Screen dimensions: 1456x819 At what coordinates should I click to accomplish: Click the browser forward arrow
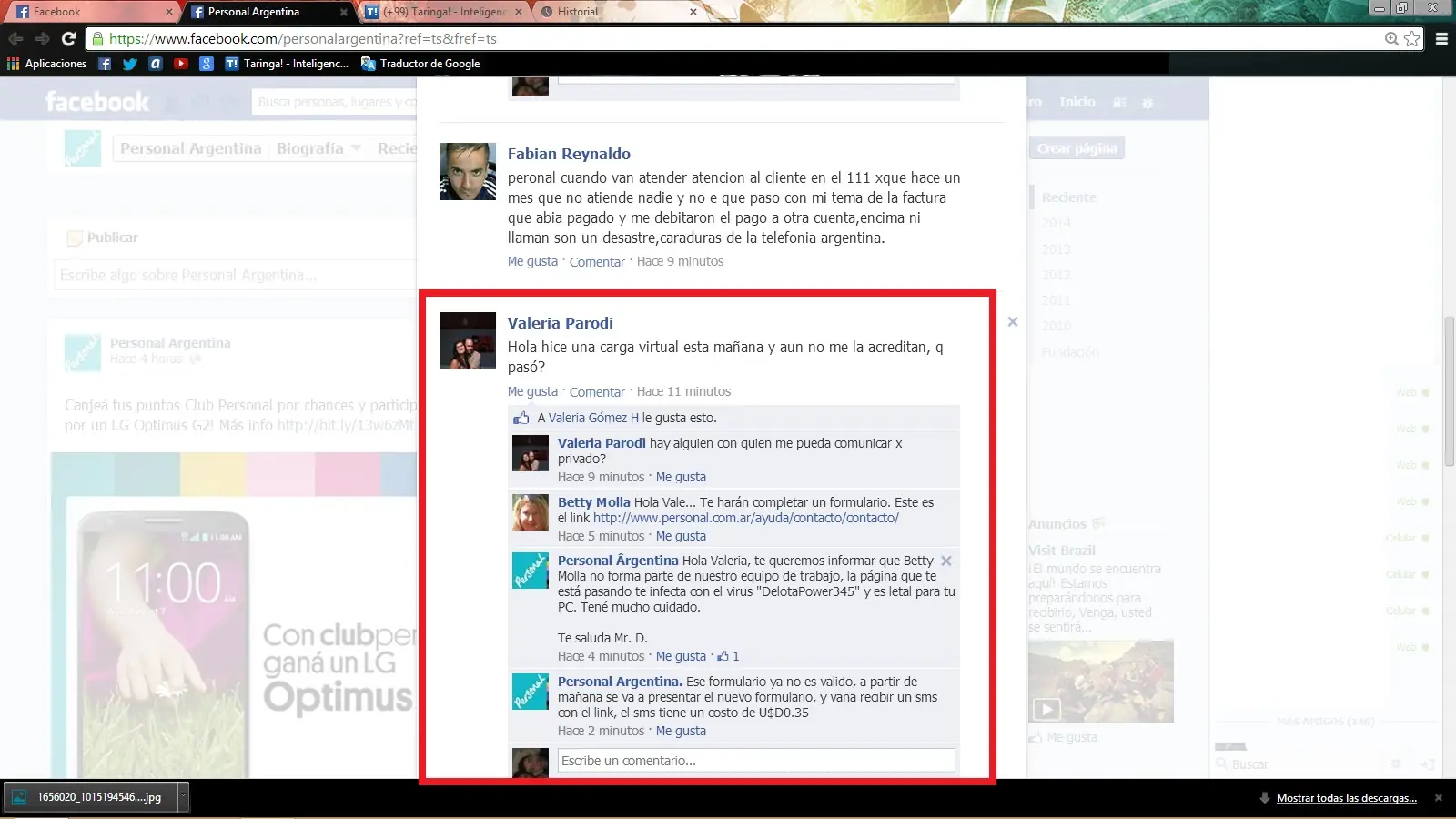coord(42,39)
